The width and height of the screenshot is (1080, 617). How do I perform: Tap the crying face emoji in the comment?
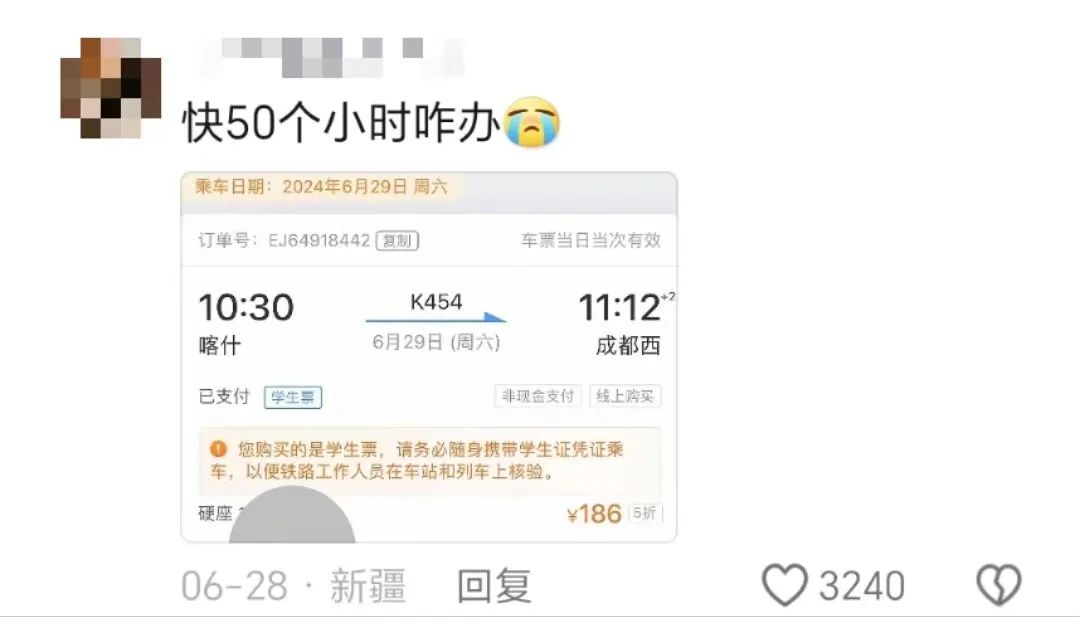coord(532,123)
